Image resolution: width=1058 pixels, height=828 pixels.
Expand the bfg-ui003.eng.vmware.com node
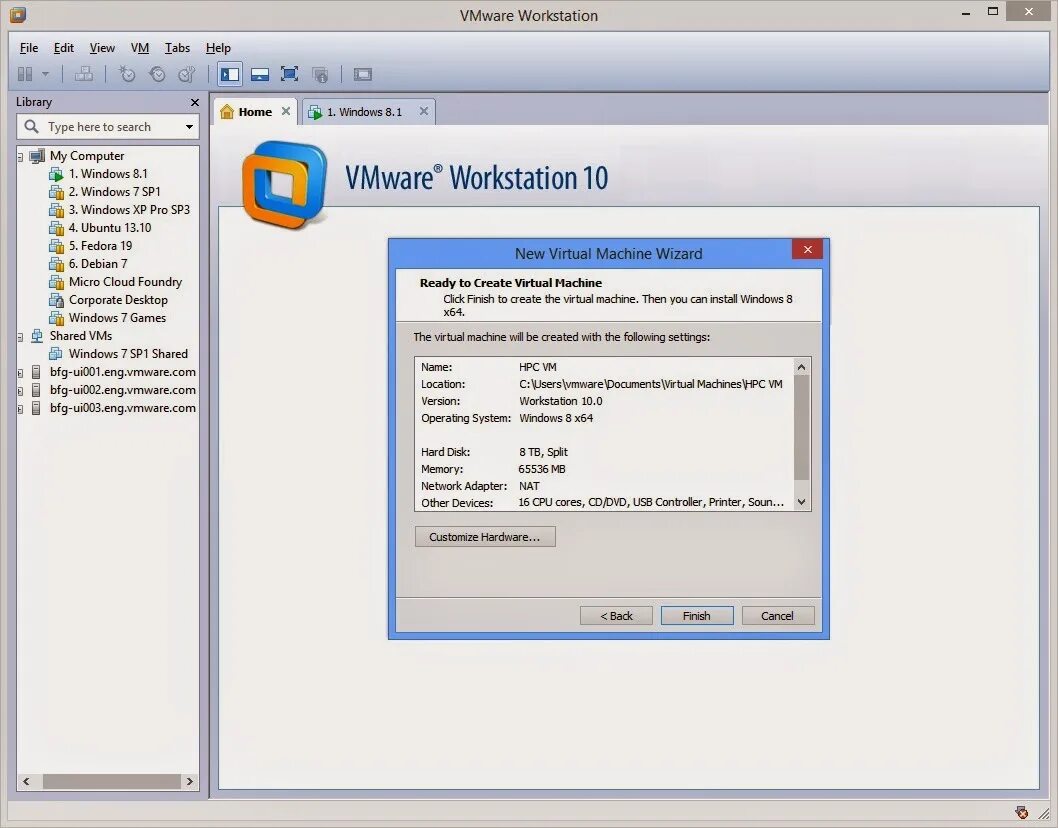coord(20,409)
